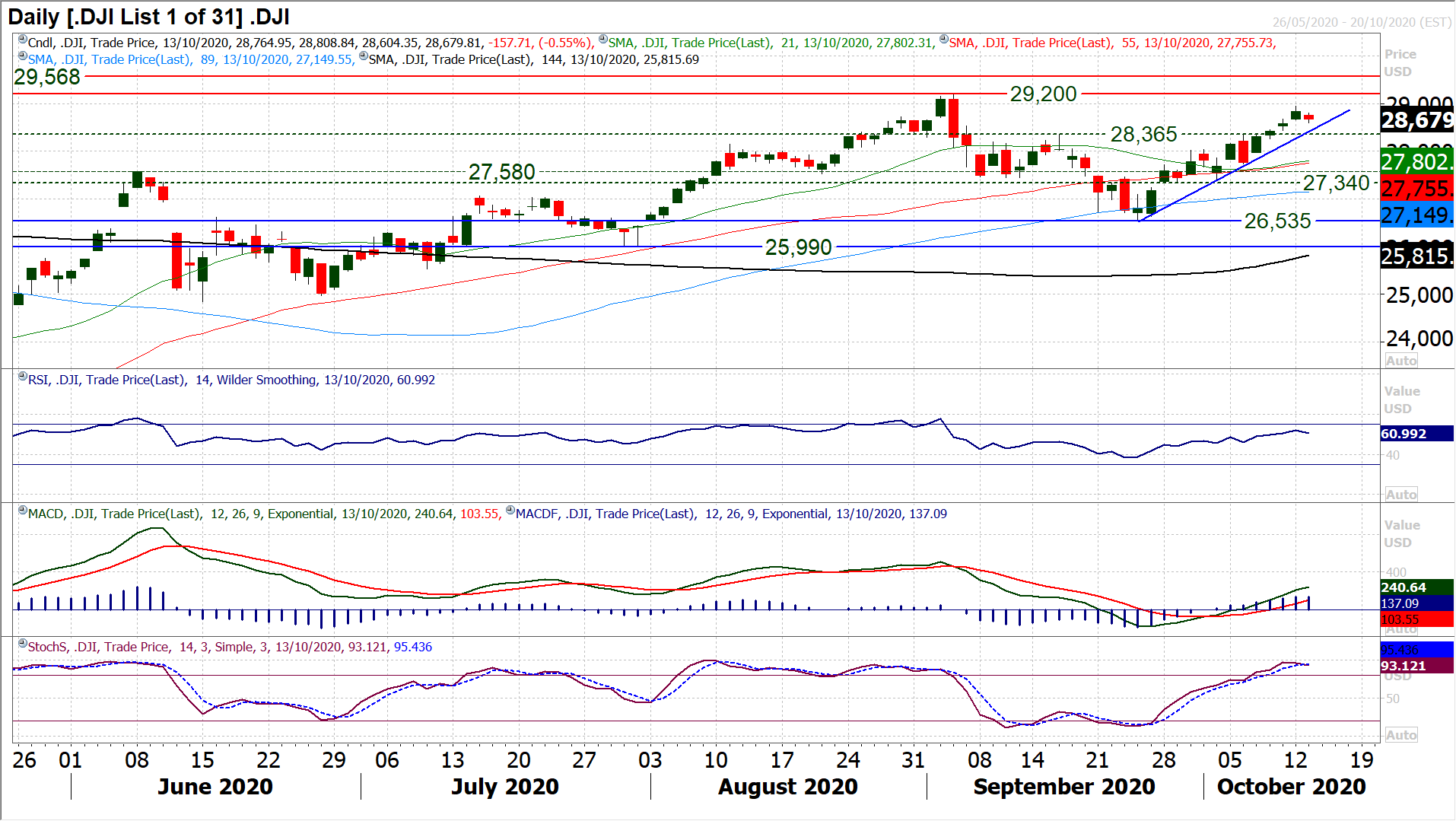Click the red SMA value label 27,755

click(x=1417, y=188)
